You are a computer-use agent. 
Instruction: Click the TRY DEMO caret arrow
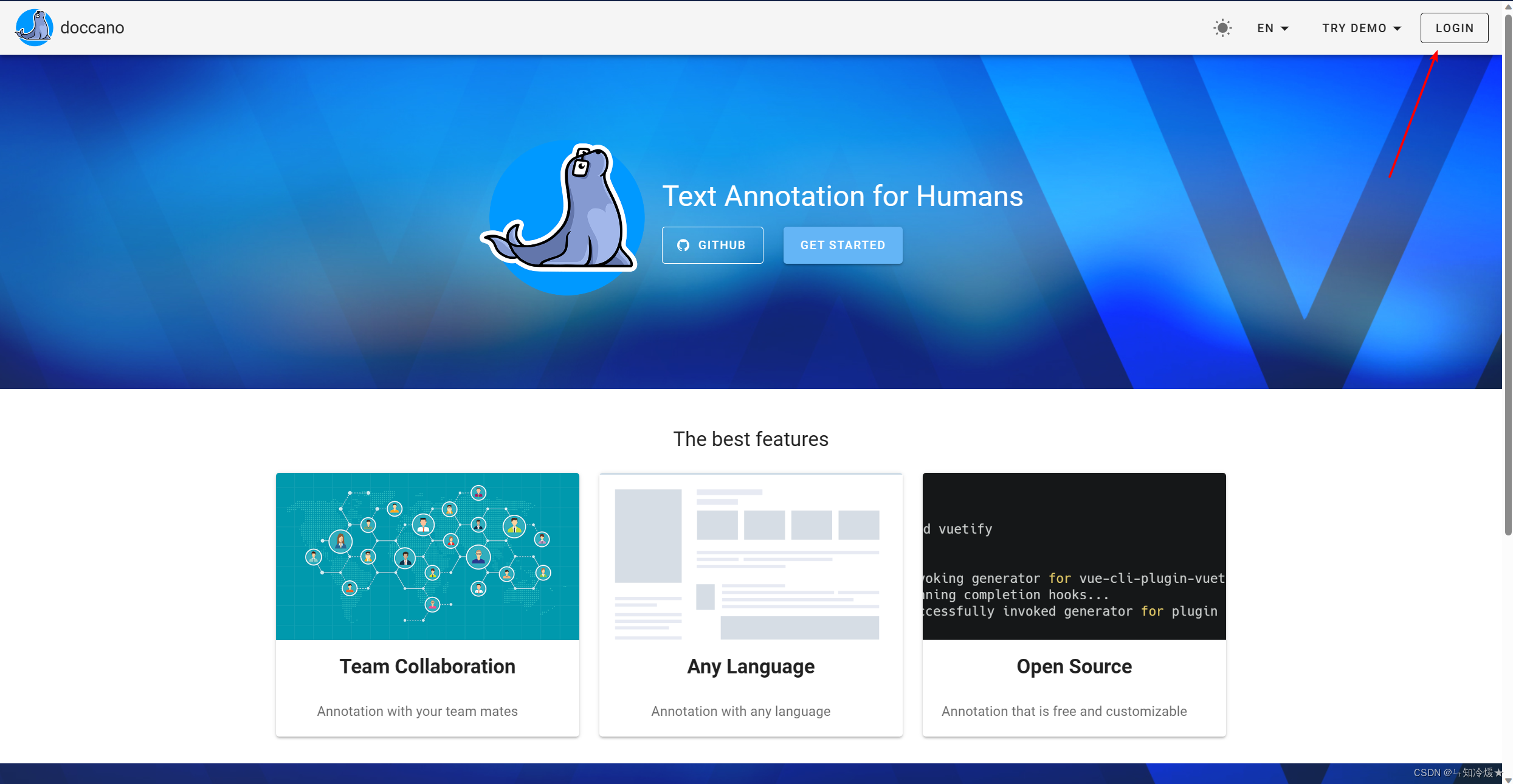pos(1397,29)
